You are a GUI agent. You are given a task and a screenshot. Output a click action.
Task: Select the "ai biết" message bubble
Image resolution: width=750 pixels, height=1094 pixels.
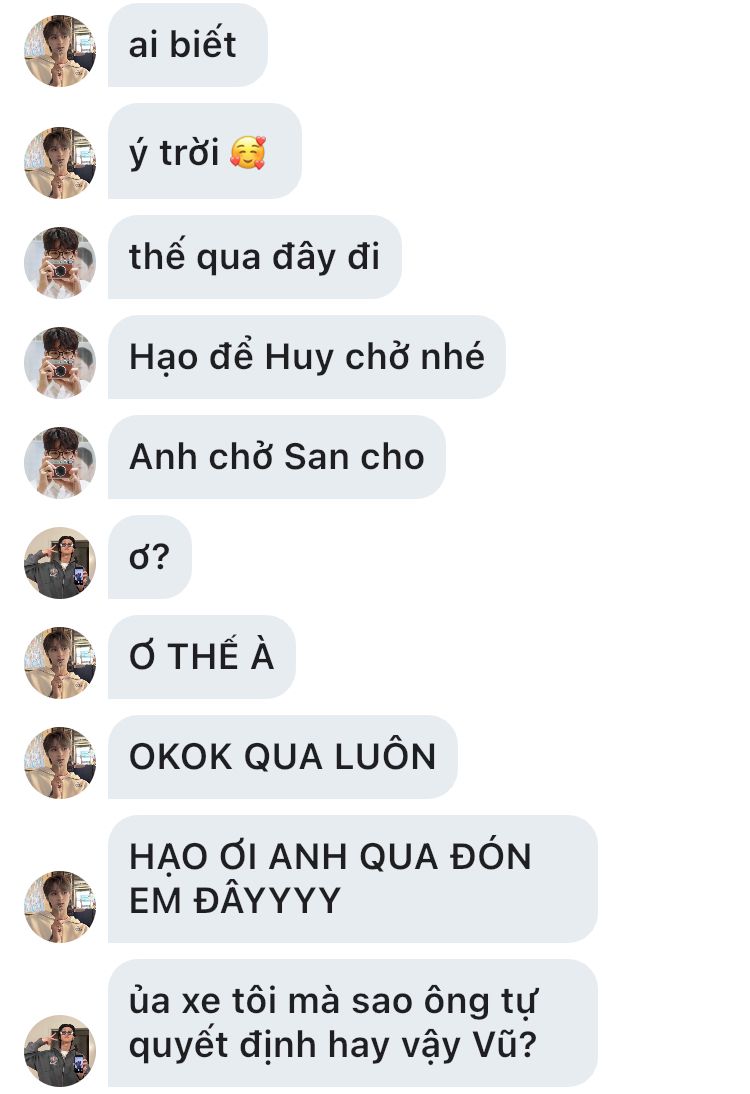188,45
